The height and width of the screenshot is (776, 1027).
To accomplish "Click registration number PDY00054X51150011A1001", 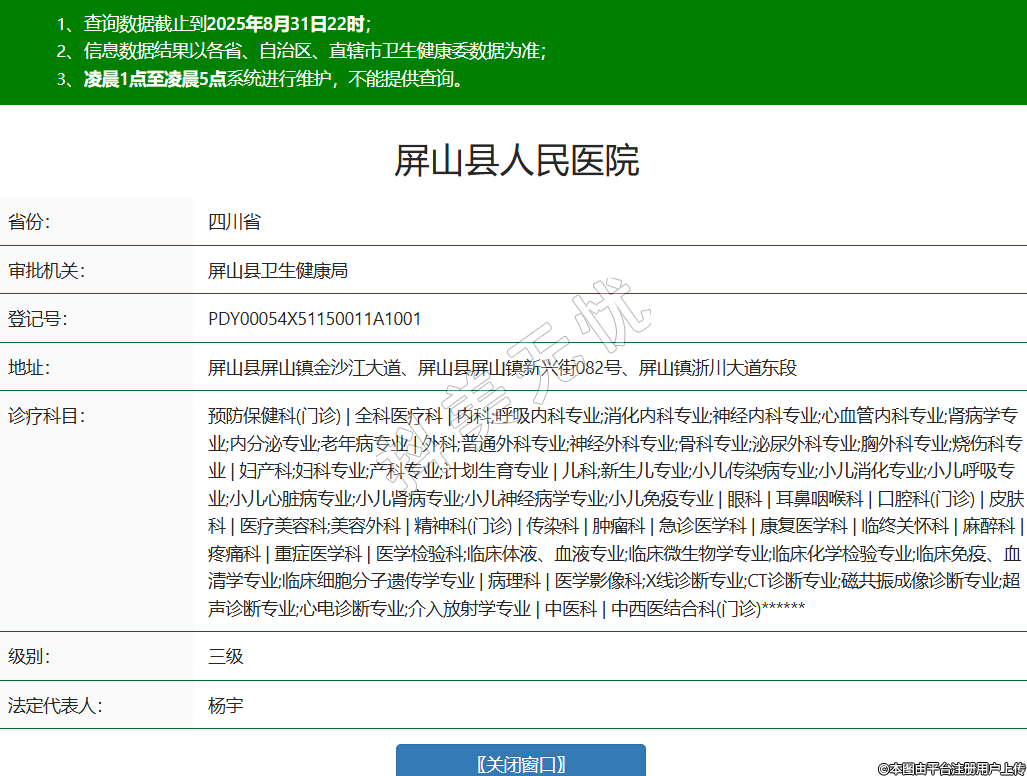I will pyautogui.click(x=314, y=319).
